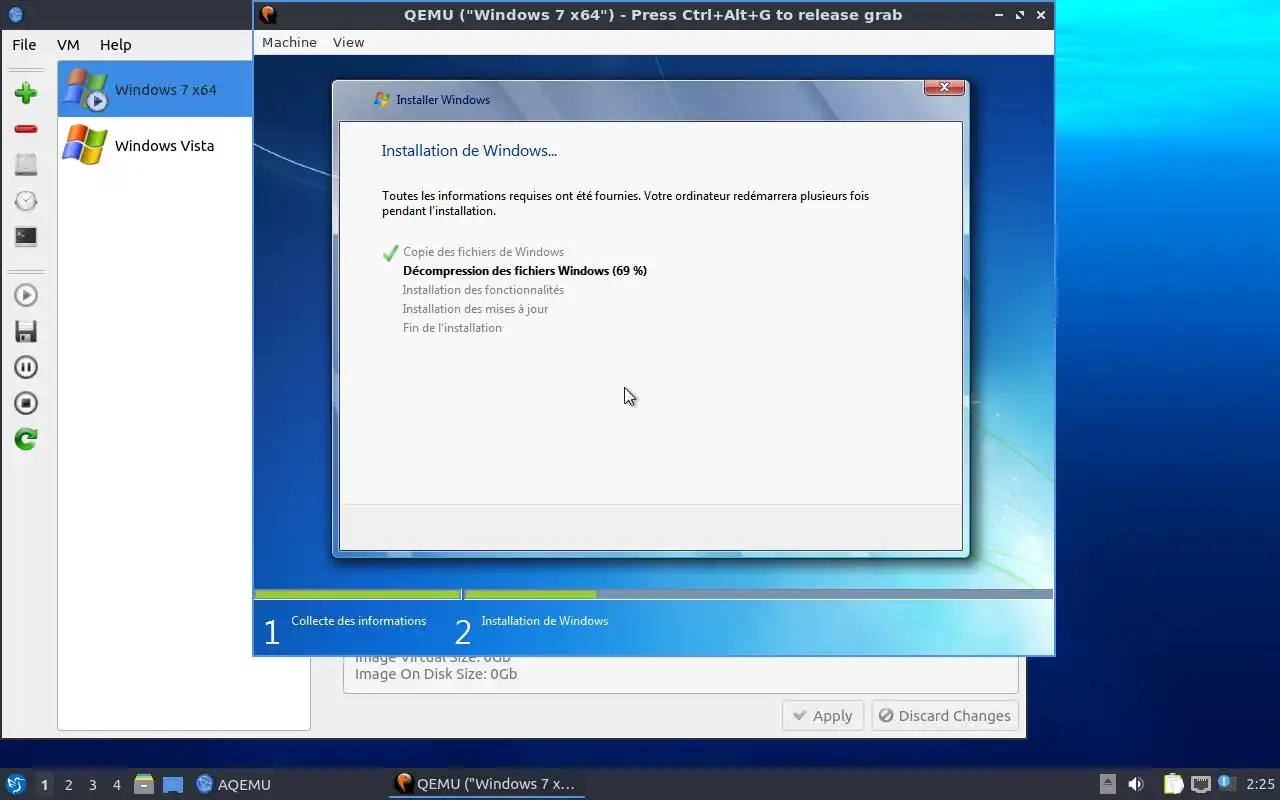Image resolution: width=1280 pixels, height=800 pixels.
Task: Click "Copie des fichiers de Windows" step
Action: 483,252
